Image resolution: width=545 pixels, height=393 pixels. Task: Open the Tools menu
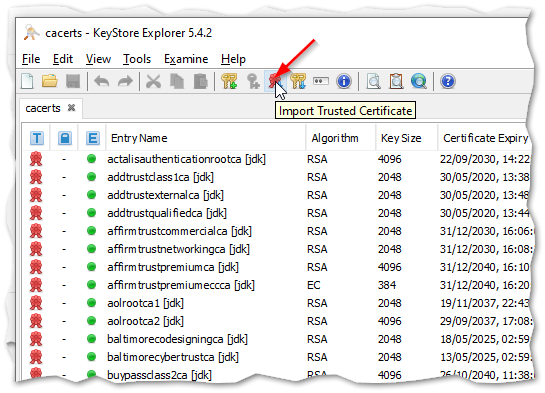coord(137,59)
